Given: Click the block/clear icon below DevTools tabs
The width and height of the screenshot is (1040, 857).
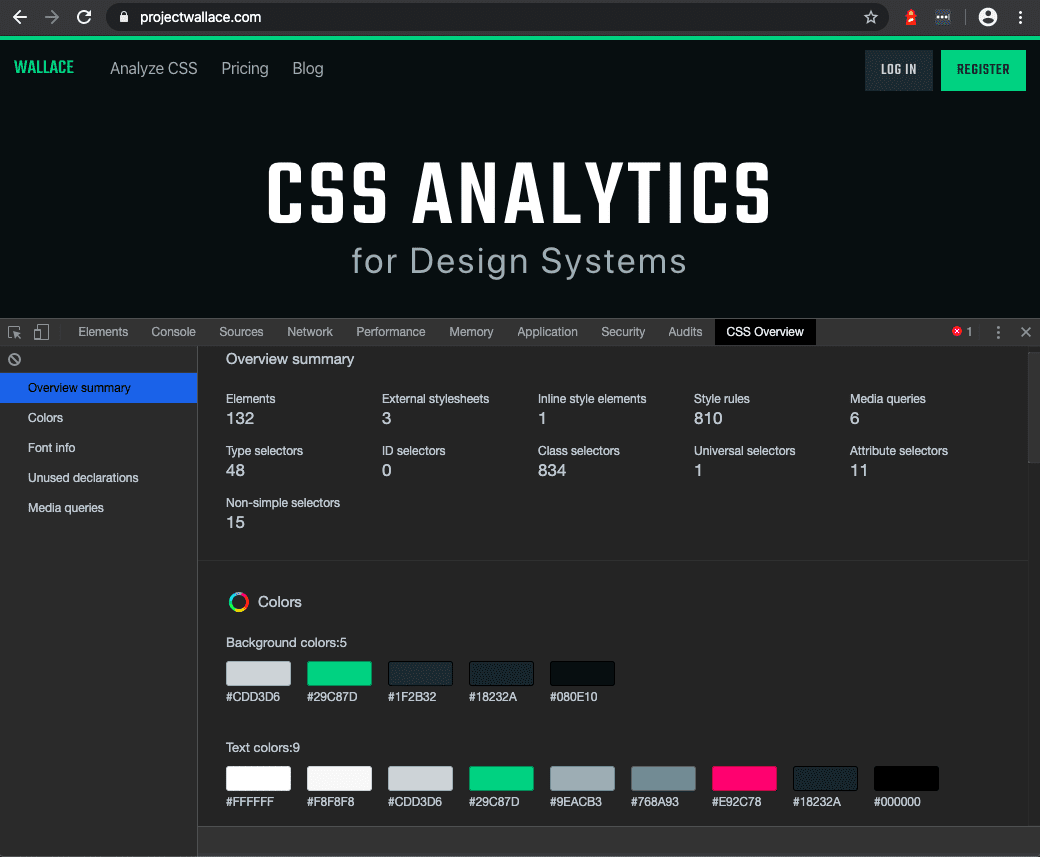Looking at the screenshot, I should click(x=13, y=359).
